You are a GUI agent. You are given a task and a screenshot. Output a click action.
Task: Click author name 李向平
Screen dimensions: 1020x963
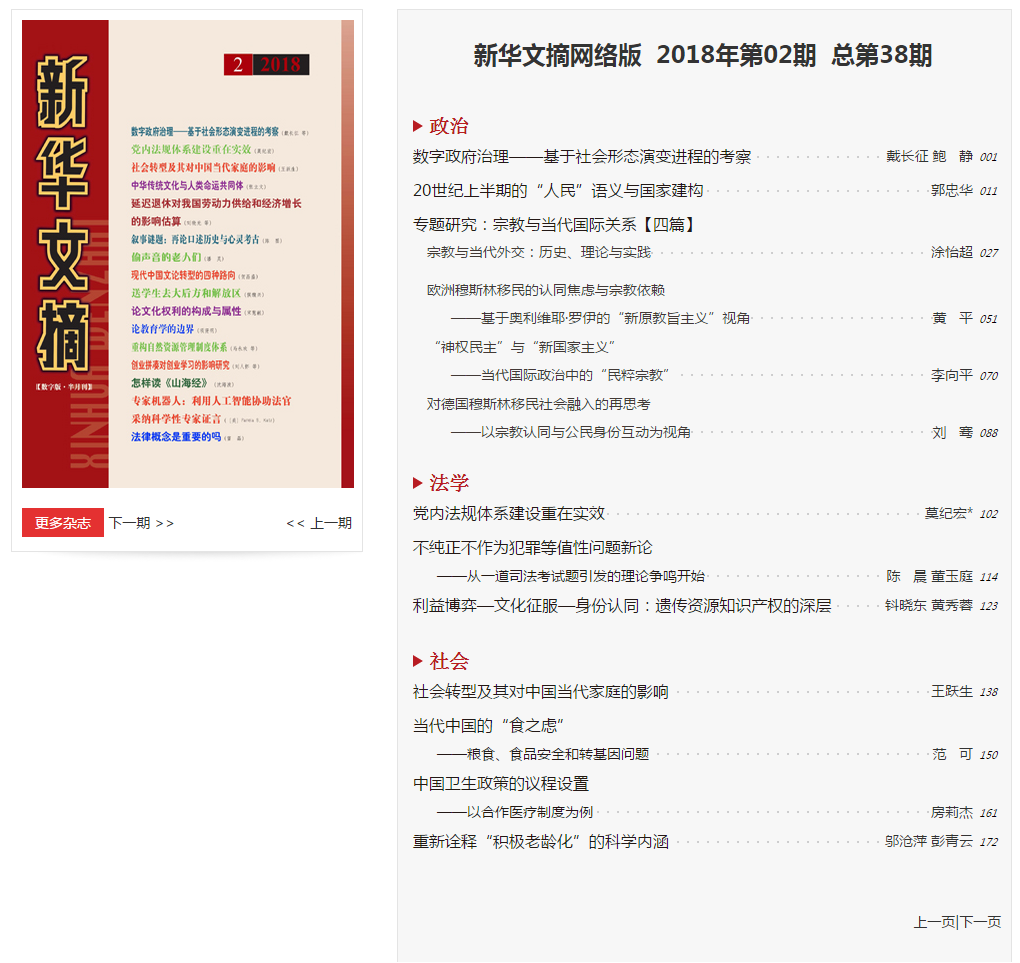tap(952, 375)
